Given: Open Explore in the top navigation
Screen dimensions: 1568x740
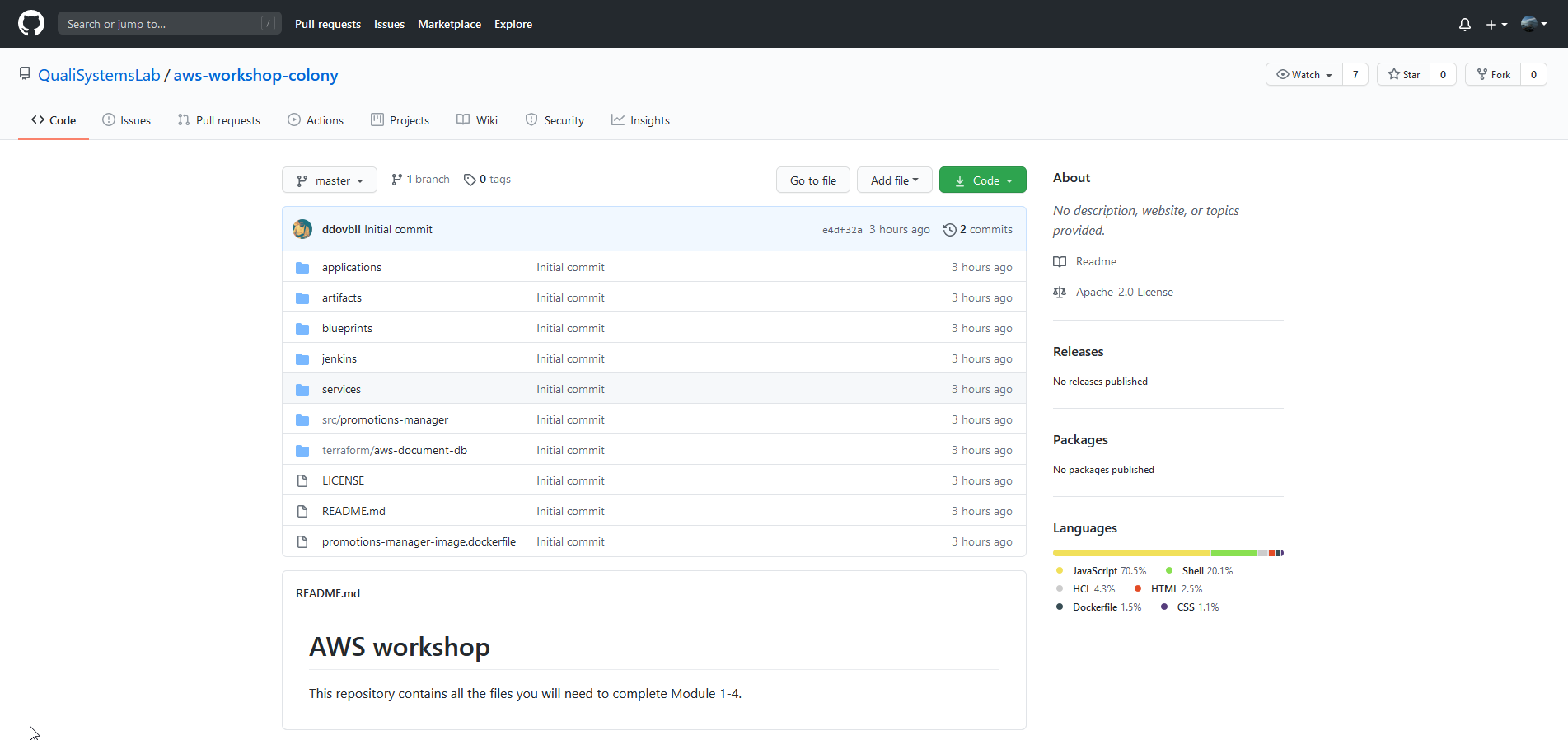Looking at the screenshot, I should (x=513, y=24).
